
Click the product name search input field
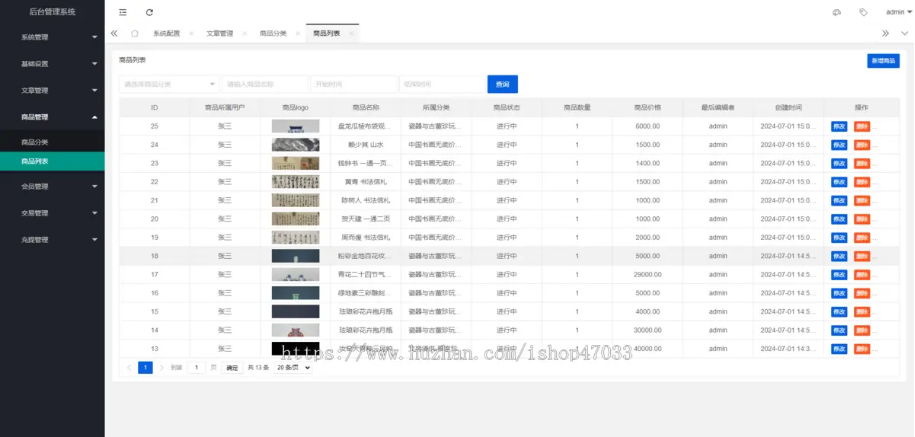262,84
